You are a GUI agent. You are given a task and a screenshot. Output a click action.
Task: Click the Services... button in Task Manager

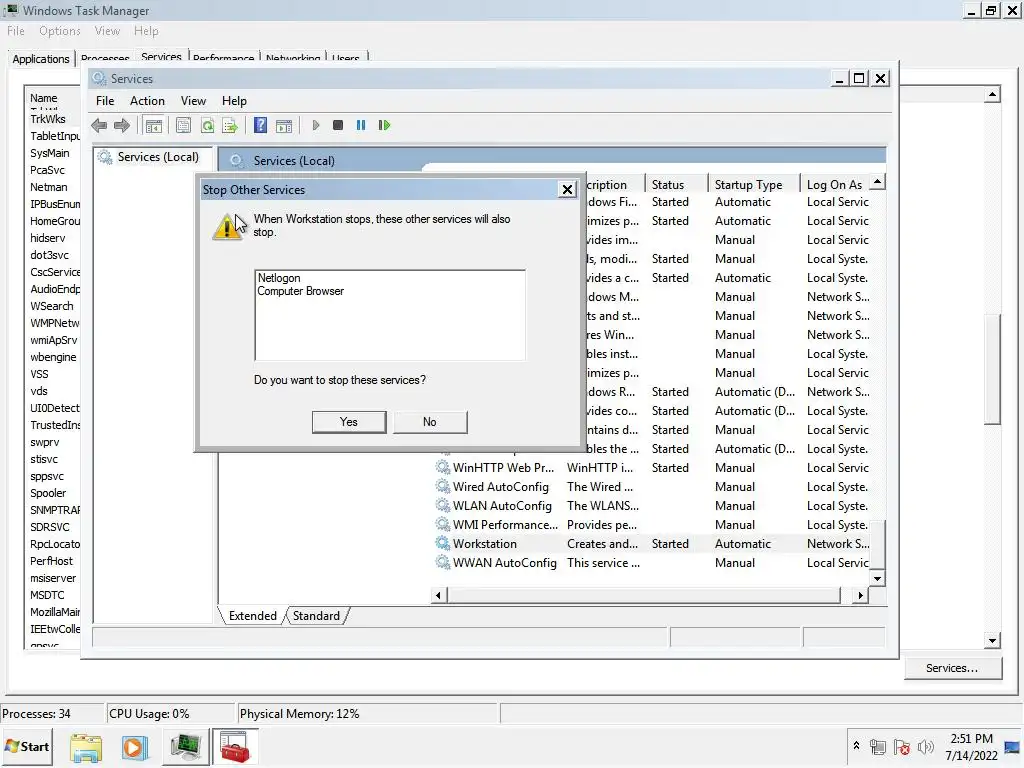(952, 668)
